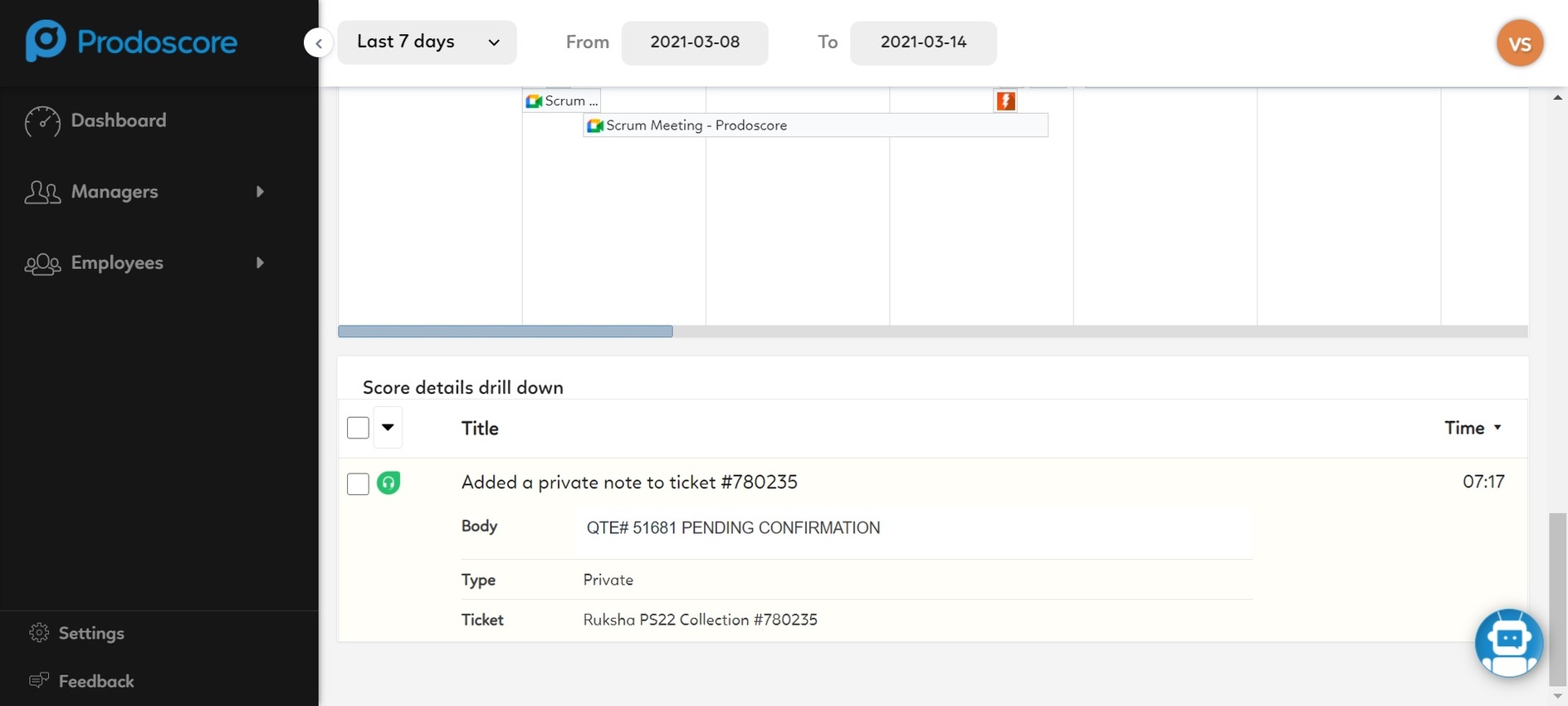This screenshot has height=706, width=1568.
Task: Open the Dashboard speedometer icon
Action: [42, 121]
